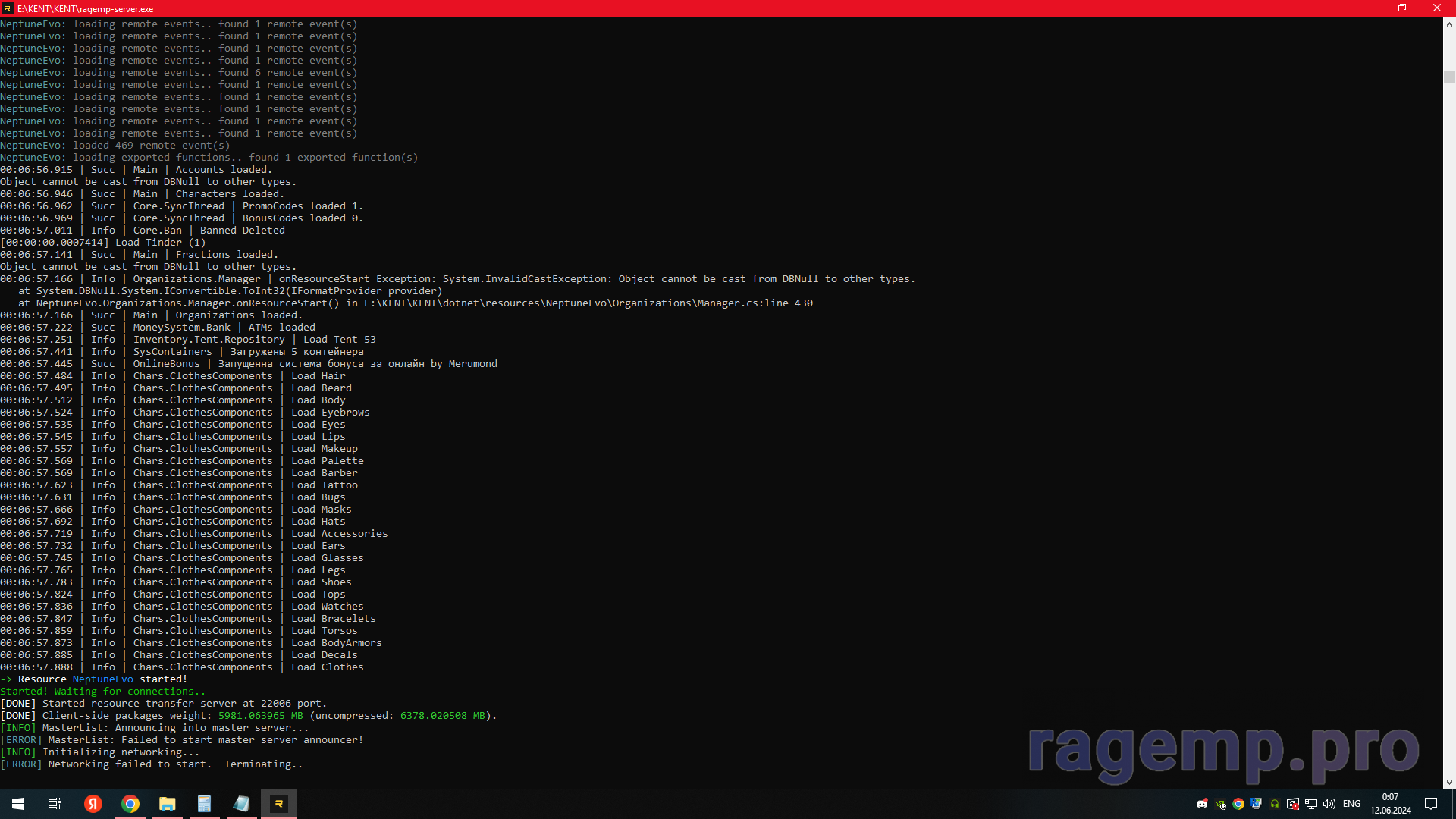
Task: Select the RAGE MP server taskbar icon
Action: coord(279,804)
